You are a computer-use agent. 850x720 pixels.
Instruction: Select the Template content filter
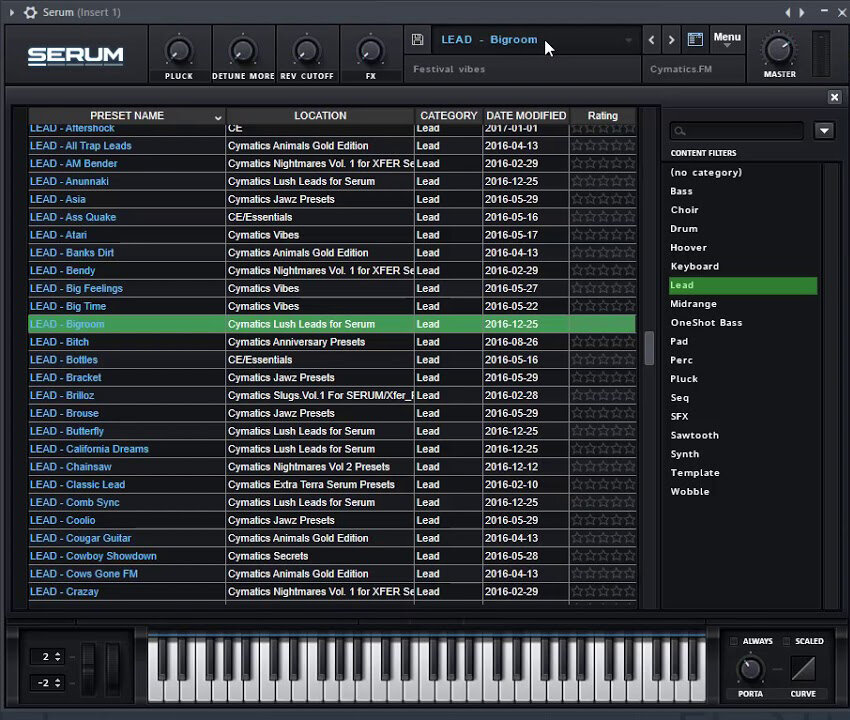click(694, 473)
